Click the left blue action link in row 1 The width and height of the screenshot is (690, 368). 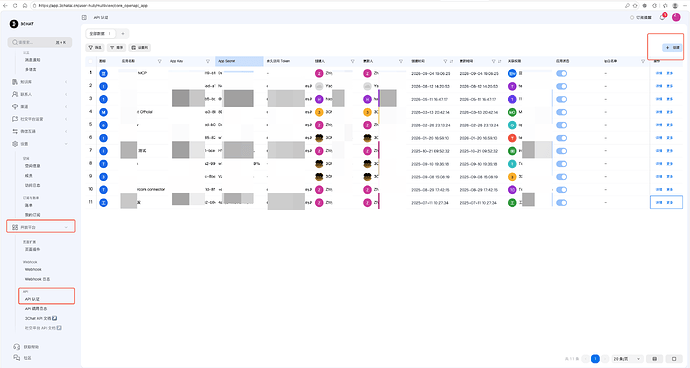pos(659,74)
